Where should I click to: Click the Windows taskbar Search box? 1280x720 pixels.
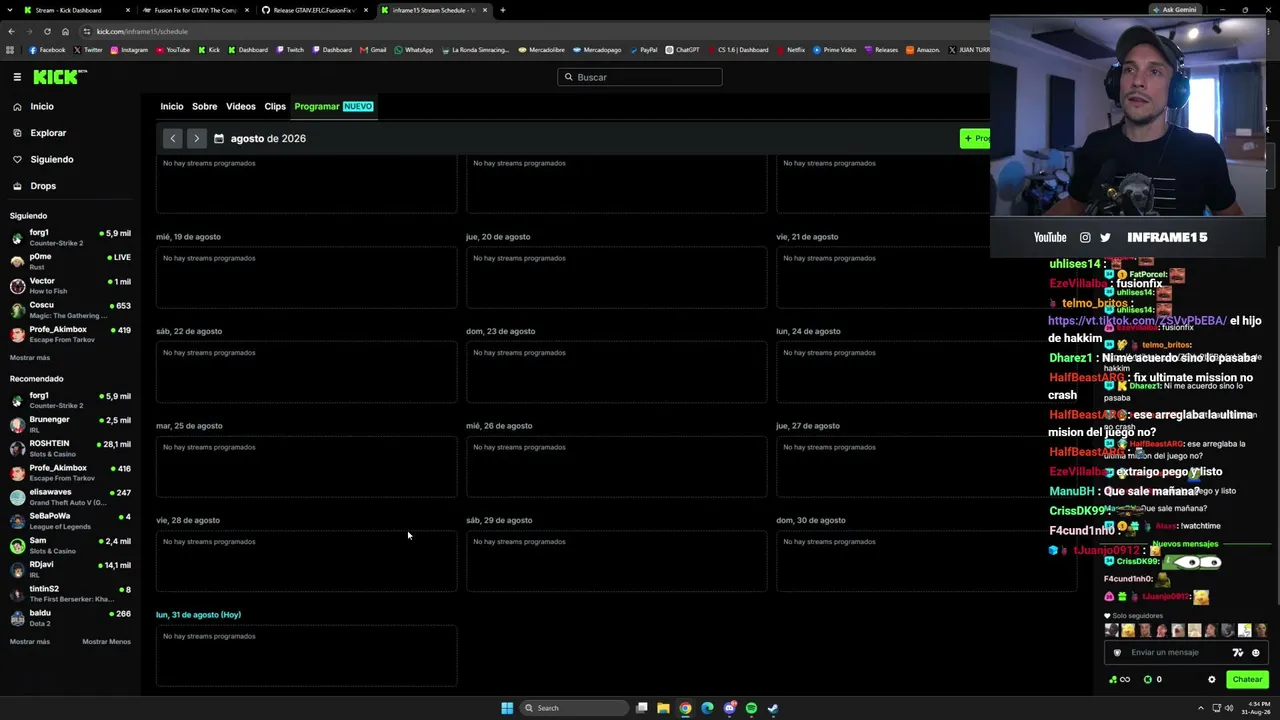pos(574,708)
